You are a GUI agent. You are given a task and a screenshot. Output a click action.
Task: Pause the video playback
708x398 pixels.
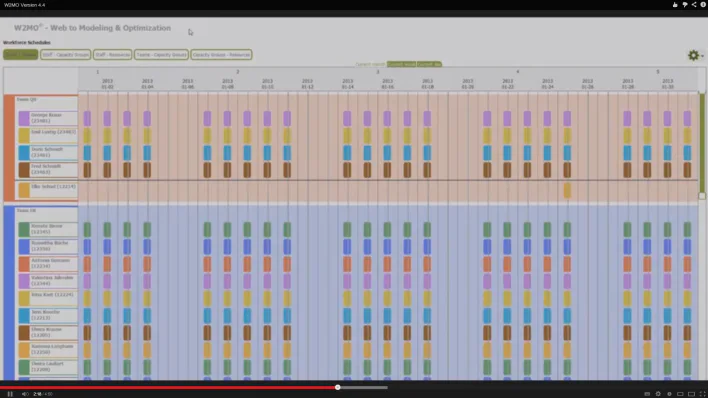click(10, 394)
